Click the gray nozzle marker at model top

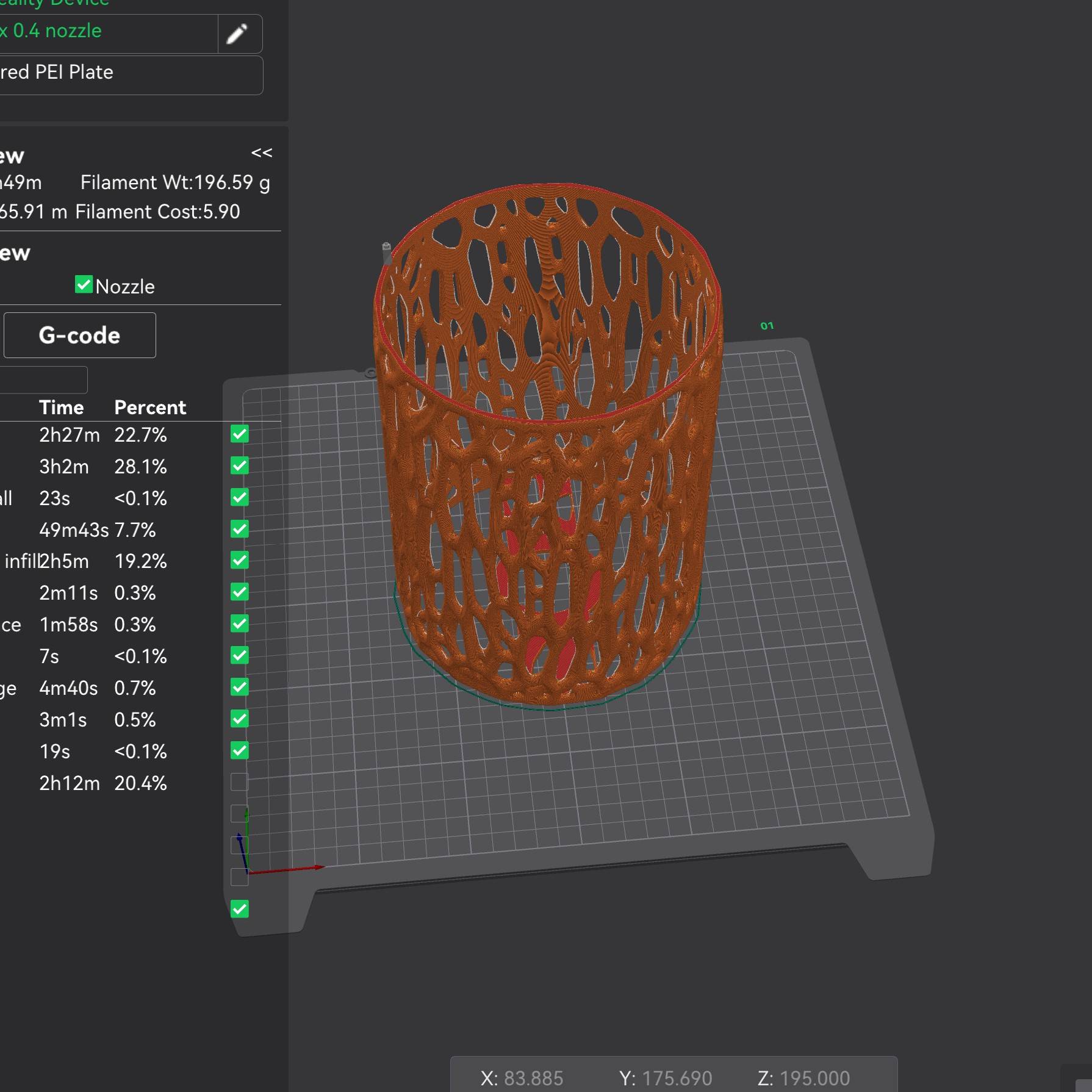pos(386,250)
